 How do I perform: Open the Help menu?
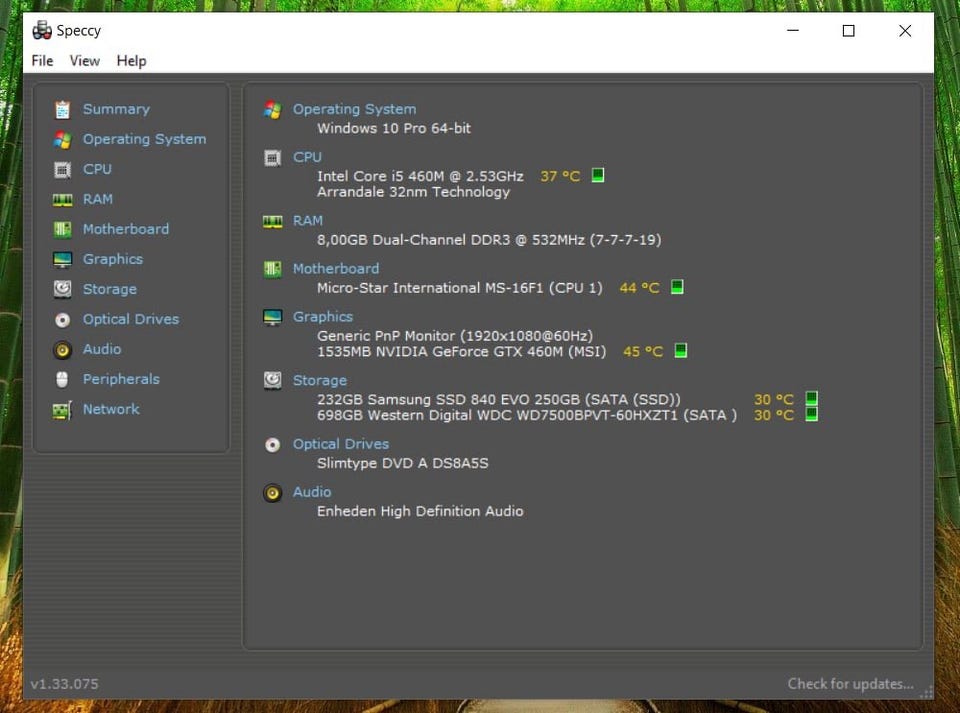(x=131, y=61)
